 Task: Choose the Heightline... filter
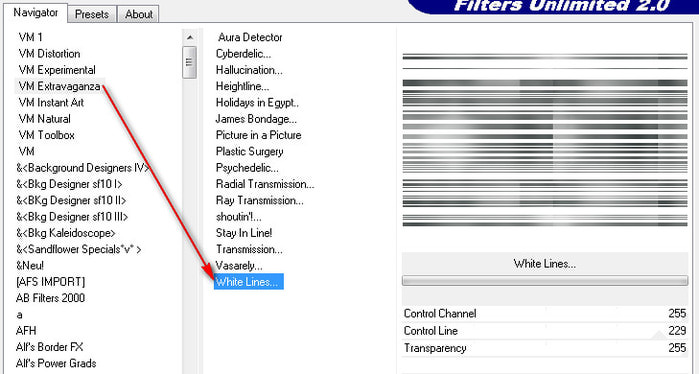(243, 86)
